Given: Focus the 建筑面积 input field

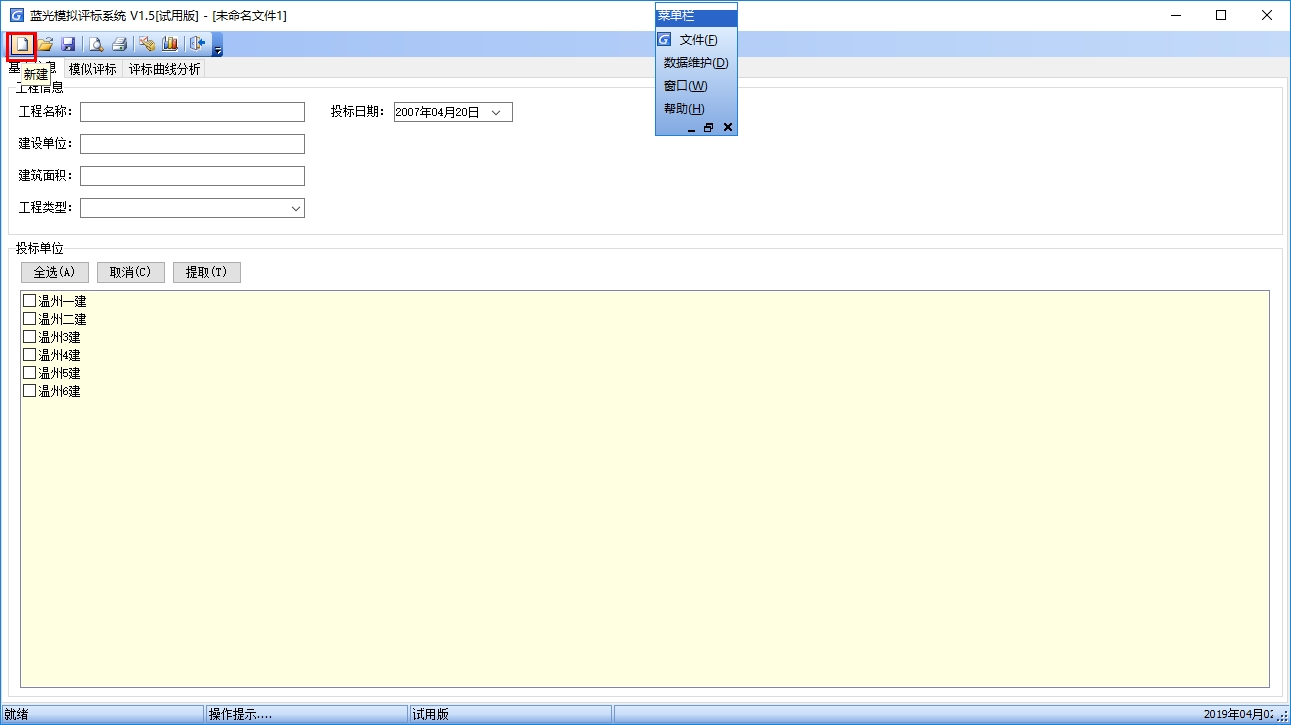Looking at the screenshot, I should [x=192, y=176].
